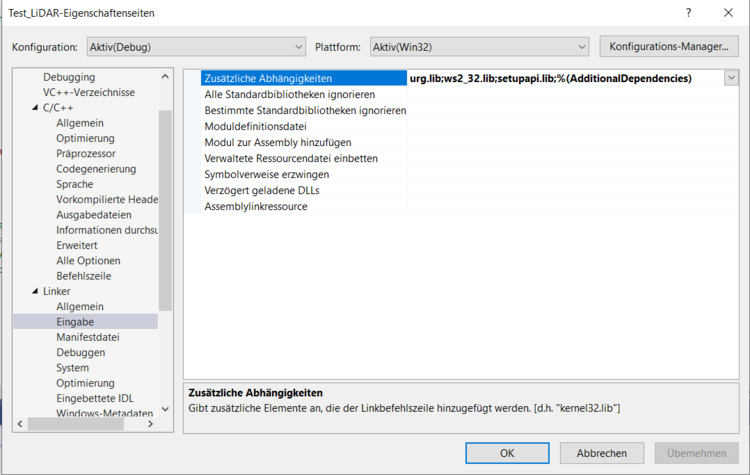Open VC++-Verzeichnisse page
Screen dimensions: 750x475
(x=89, y=92)
